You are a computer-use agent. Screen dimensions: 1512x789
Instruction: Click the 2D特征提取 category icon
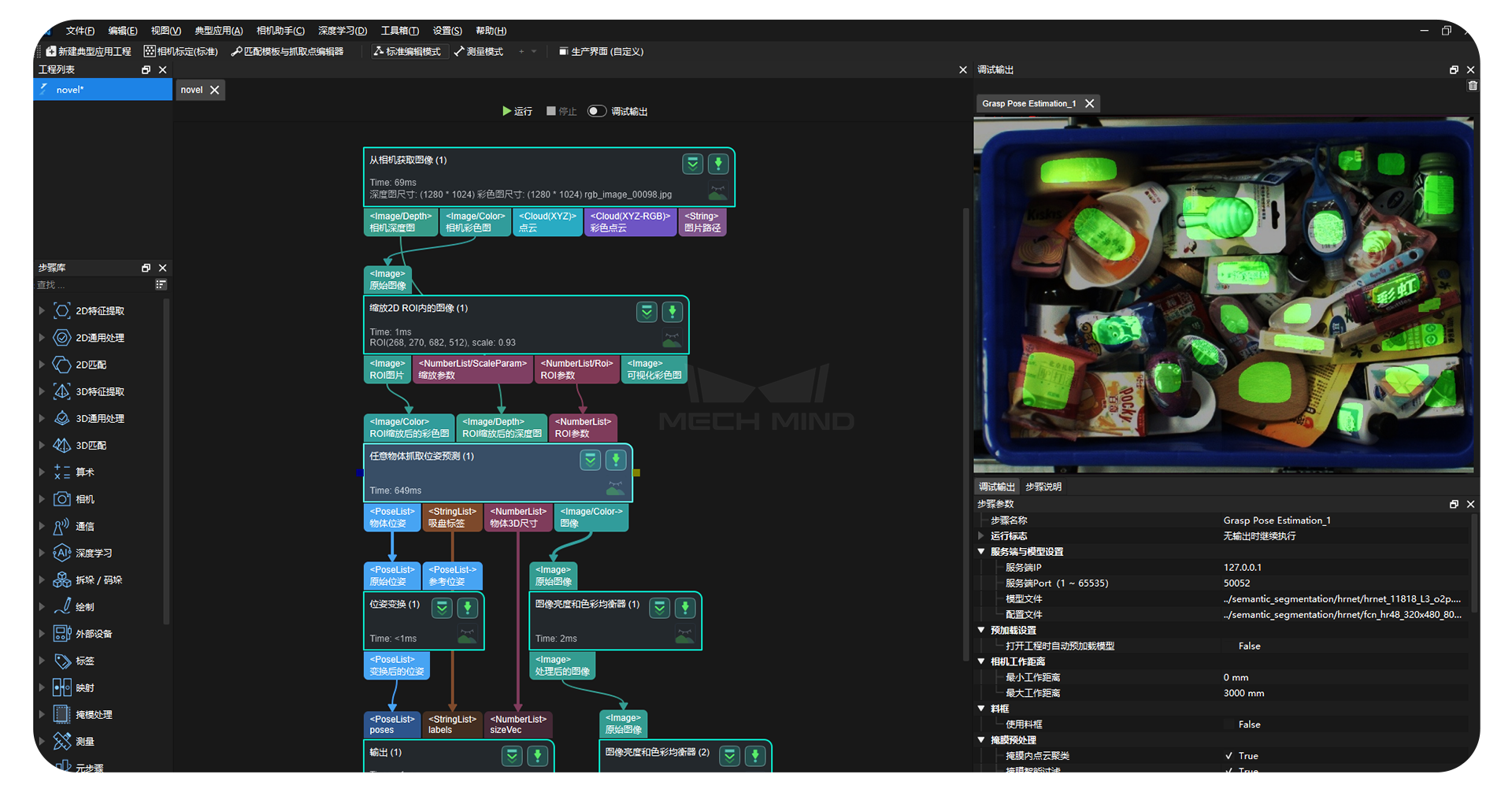click(x=62, y=311)
